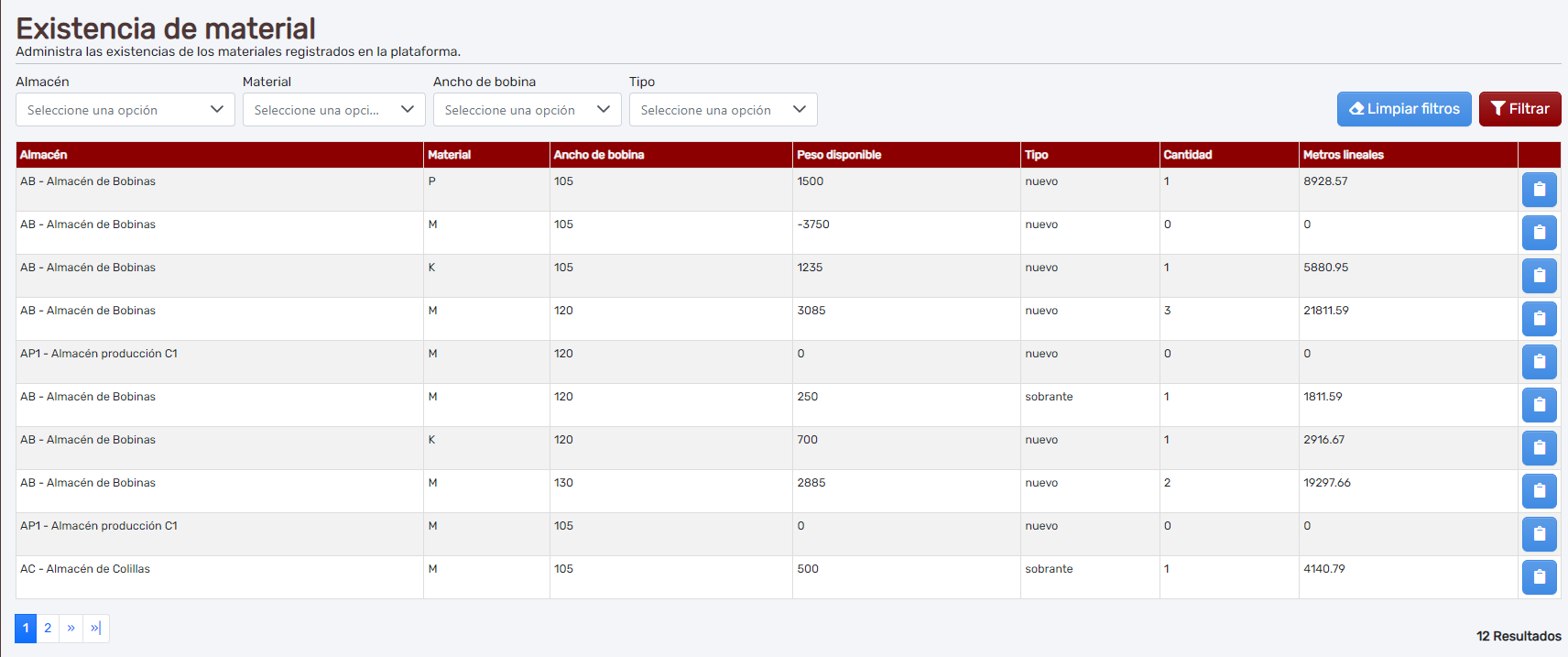
Task: Click the Metros lineales column header
Action: click(x=1343, y=155)
